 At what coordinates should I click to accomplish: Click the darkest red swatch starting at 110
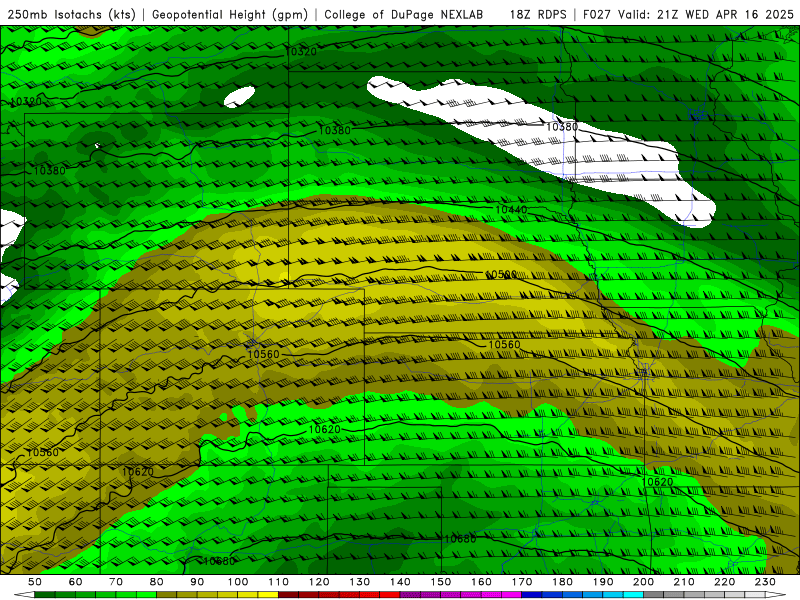288,595
